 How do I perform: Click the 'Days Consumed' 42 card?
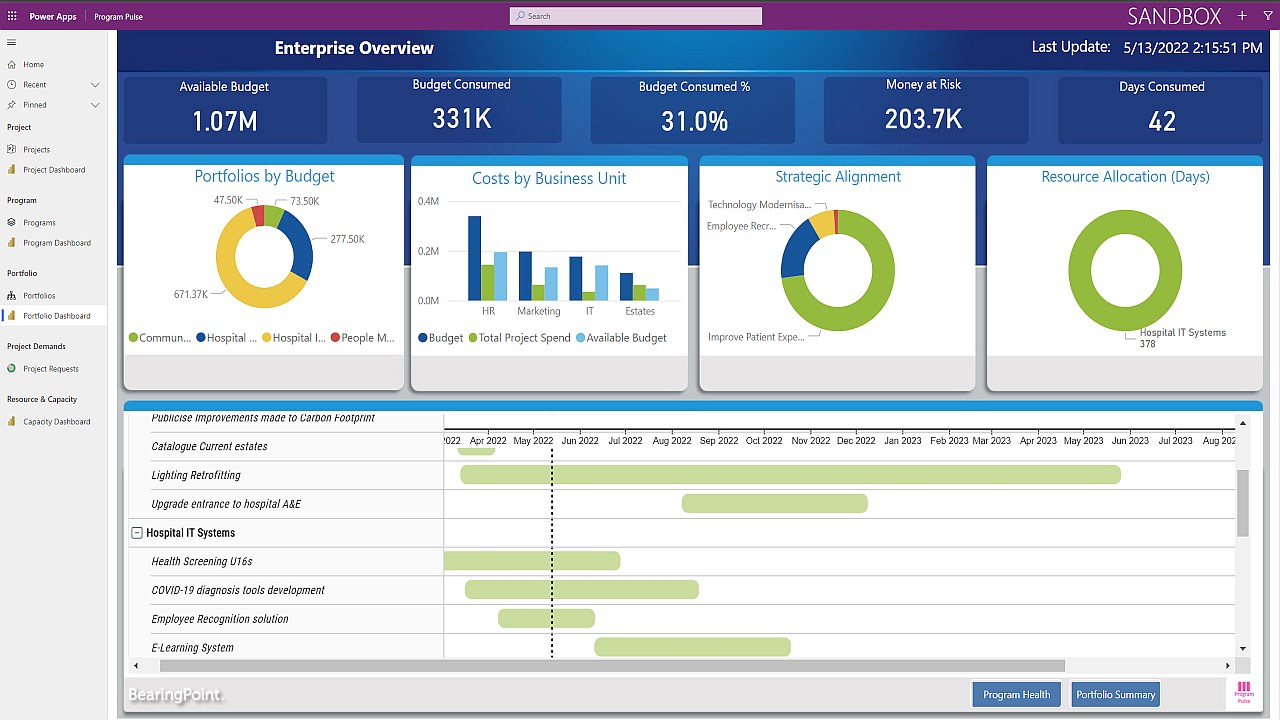(1161, 110)
